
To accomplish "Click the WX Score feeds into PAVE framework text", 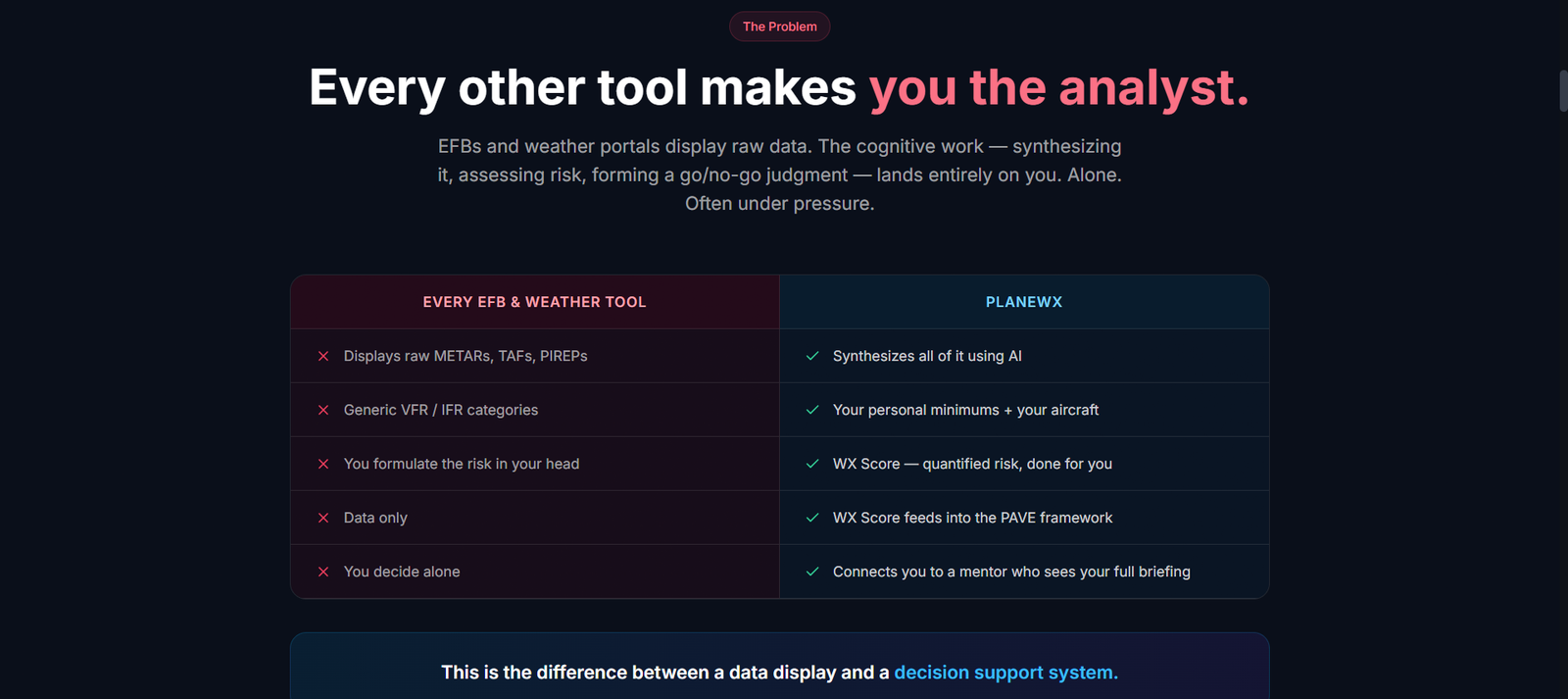I will coord(973,518).
